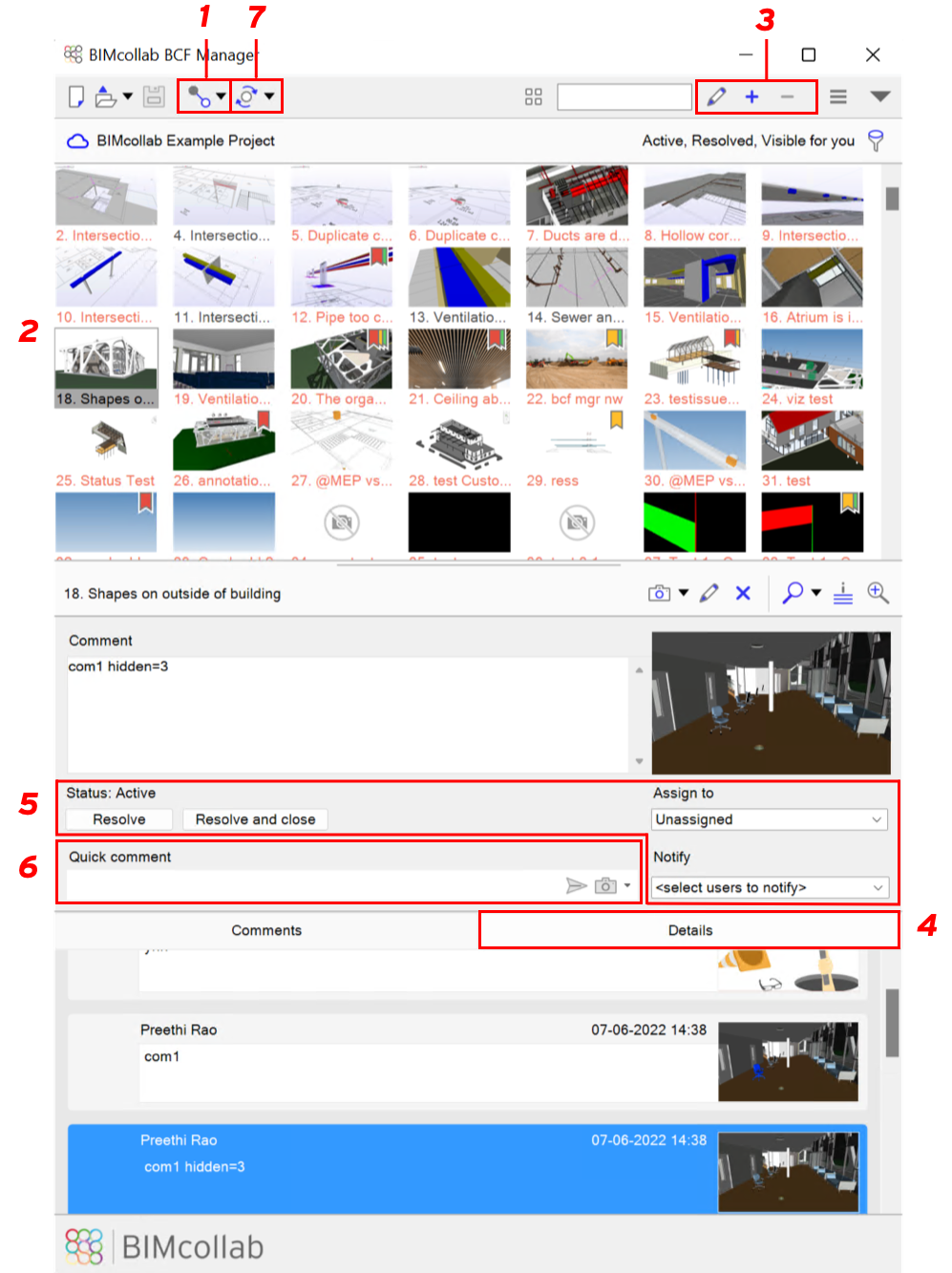Edit the comment with the pencil icon beside the issue title
This screenshot has width=952, height=1273.
coord(709,593)
